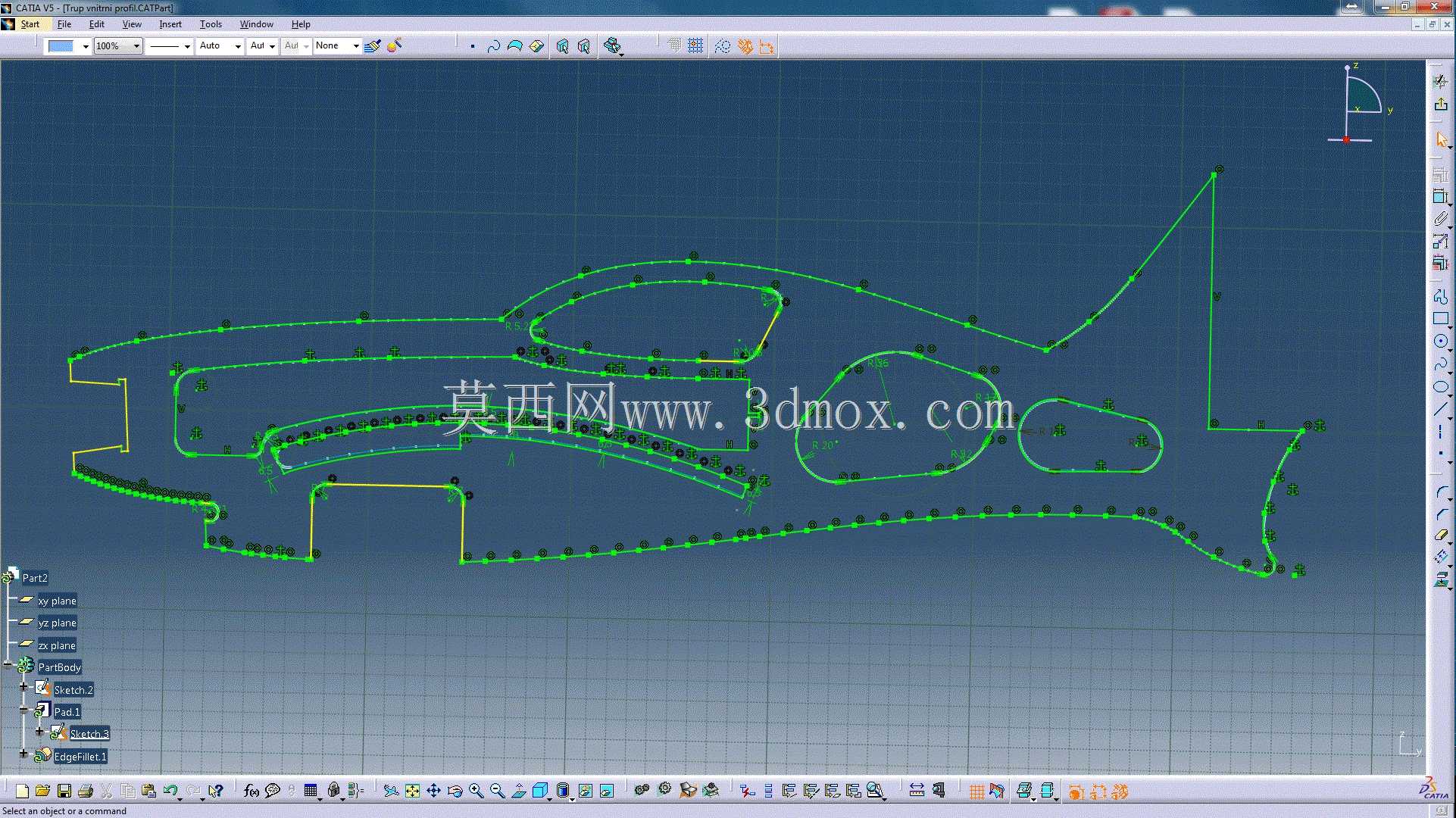The width and height of the screenshot is (1456, 818).
Task: Select zx plane in the tree
Action: [57, 645]
